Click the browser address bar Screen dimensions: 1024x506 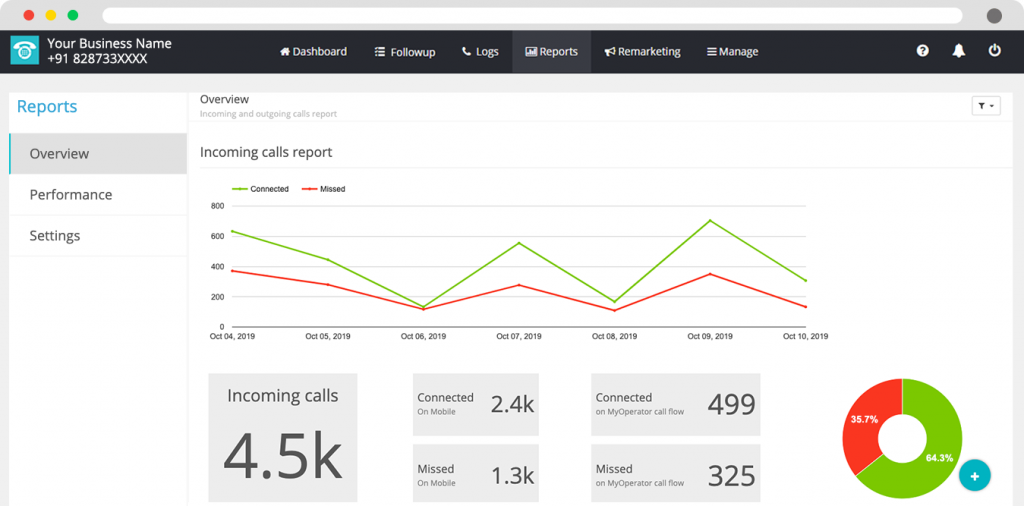point(532,16)
